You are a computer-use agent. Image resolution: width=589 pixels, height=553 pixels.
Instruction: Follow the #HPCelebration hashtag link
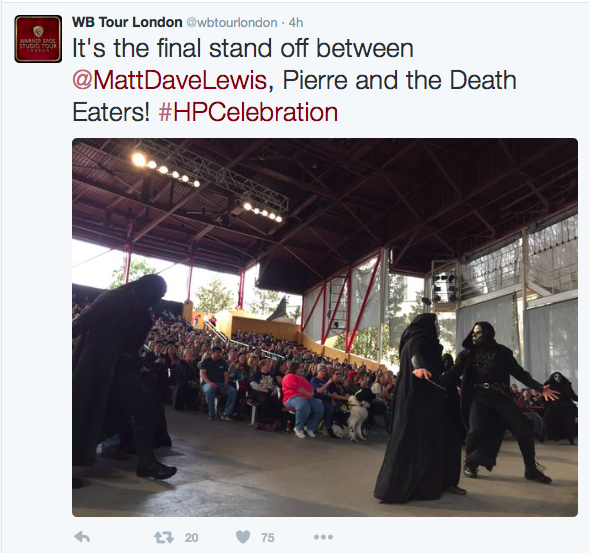(x=248, y=112)
